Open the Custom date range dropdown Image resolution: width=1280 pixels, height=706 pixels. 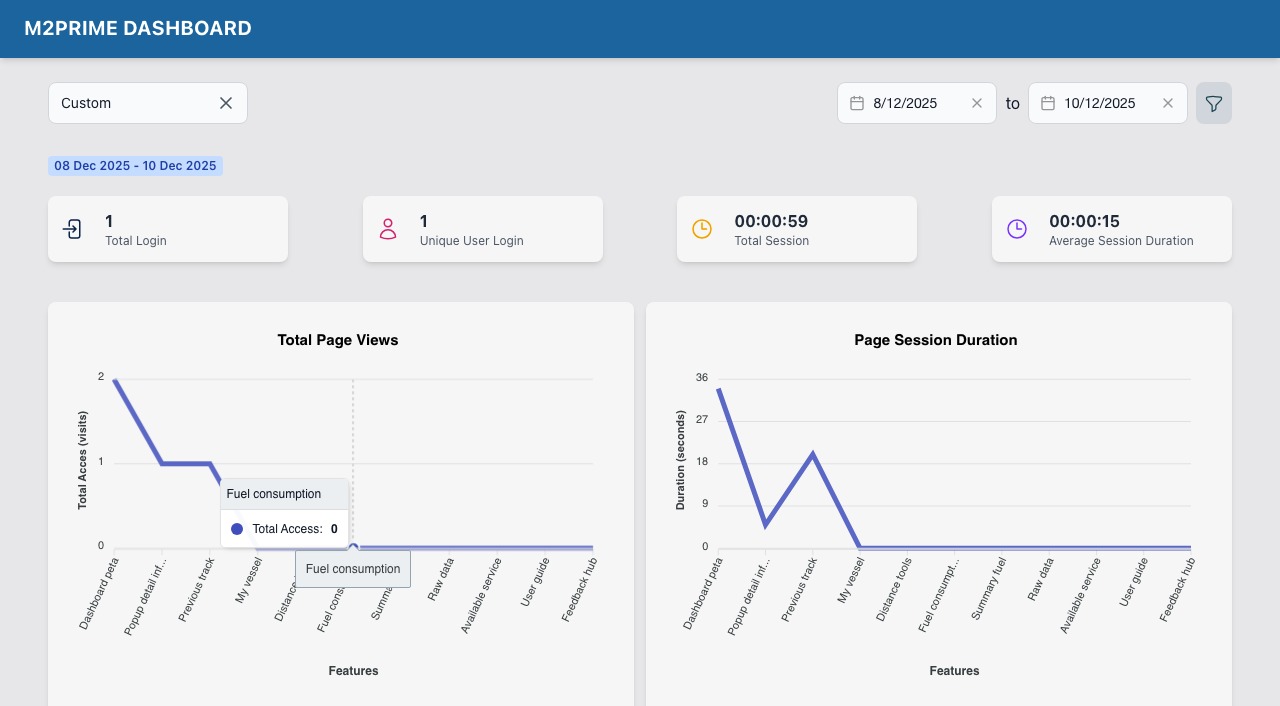(x=130, y=103)
